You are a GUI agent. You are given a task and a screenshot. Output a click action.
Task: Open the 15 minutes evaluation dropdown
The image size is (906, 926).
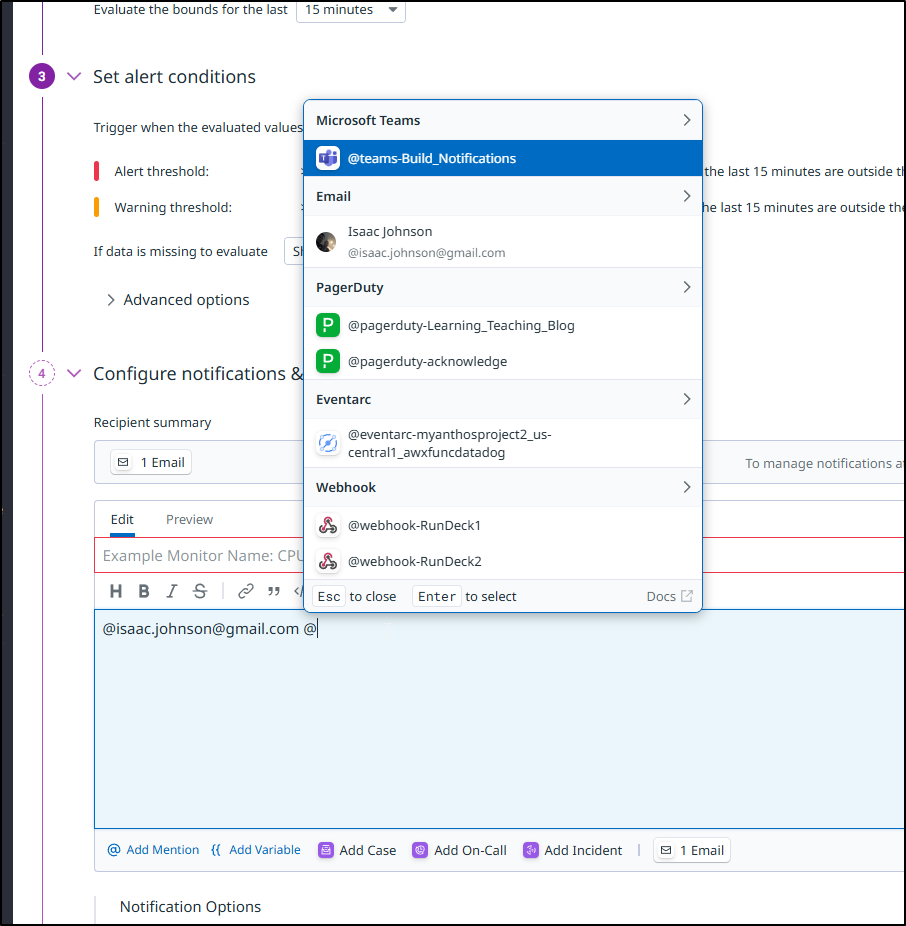351,10
